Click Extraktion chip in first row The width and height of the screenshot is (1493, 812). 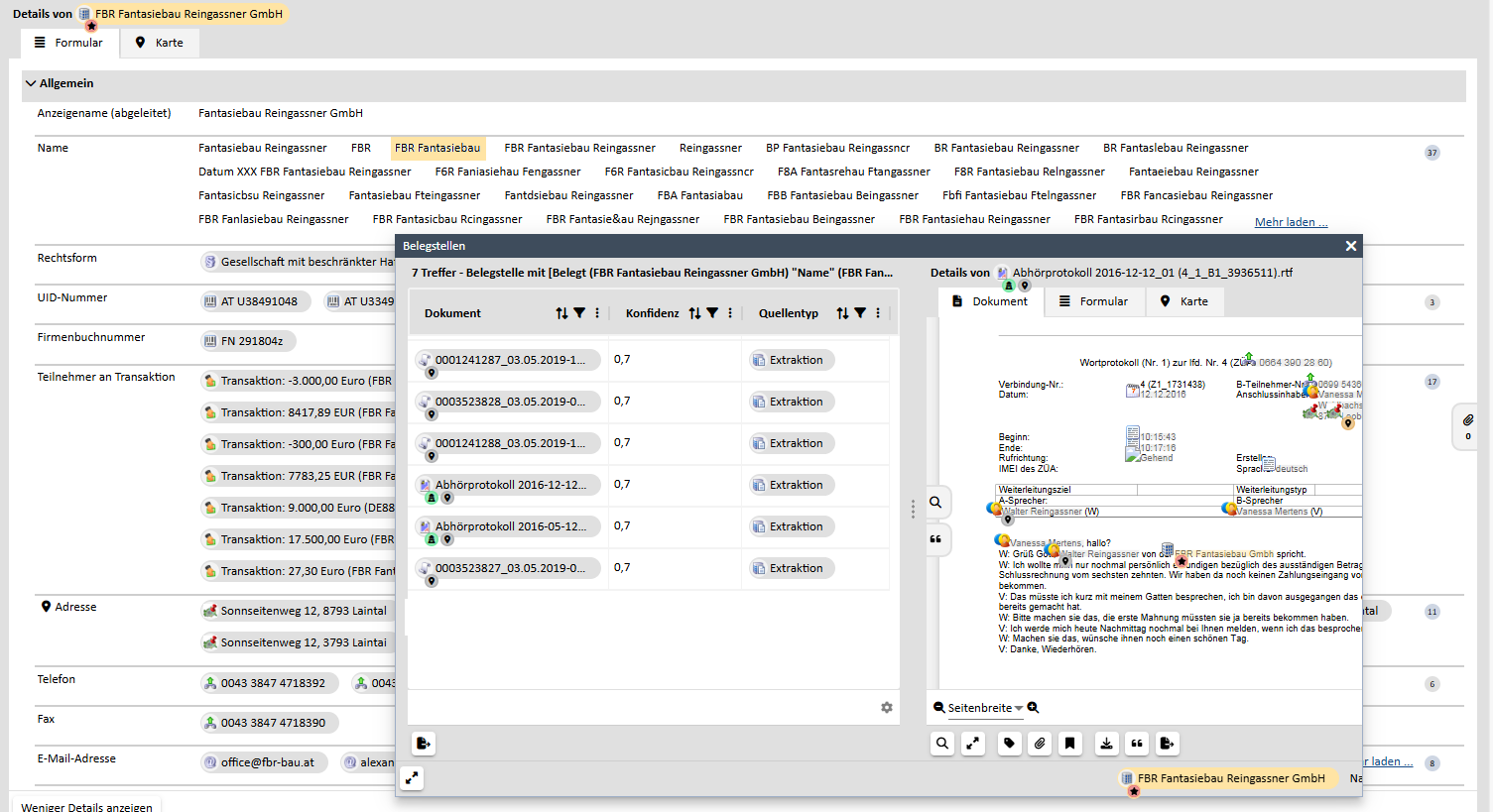click(792, 360)
